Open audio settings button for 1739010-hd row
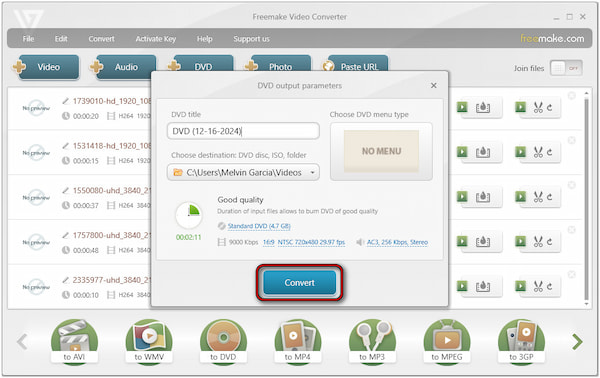Image resolution: width=600 pixels, height=378 pixels. coord(479,108)
